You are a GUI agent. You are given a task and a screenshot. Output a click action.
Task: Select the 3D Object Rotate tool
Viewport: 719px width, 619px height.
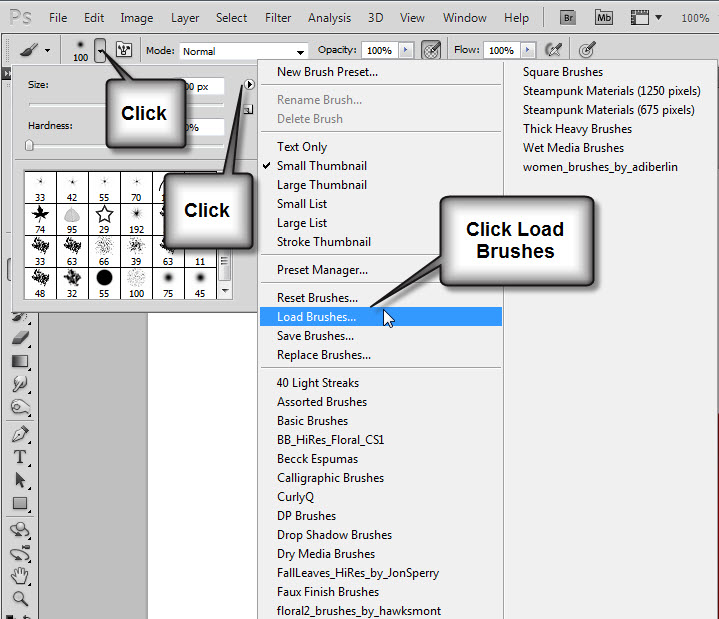coord(20,530)
